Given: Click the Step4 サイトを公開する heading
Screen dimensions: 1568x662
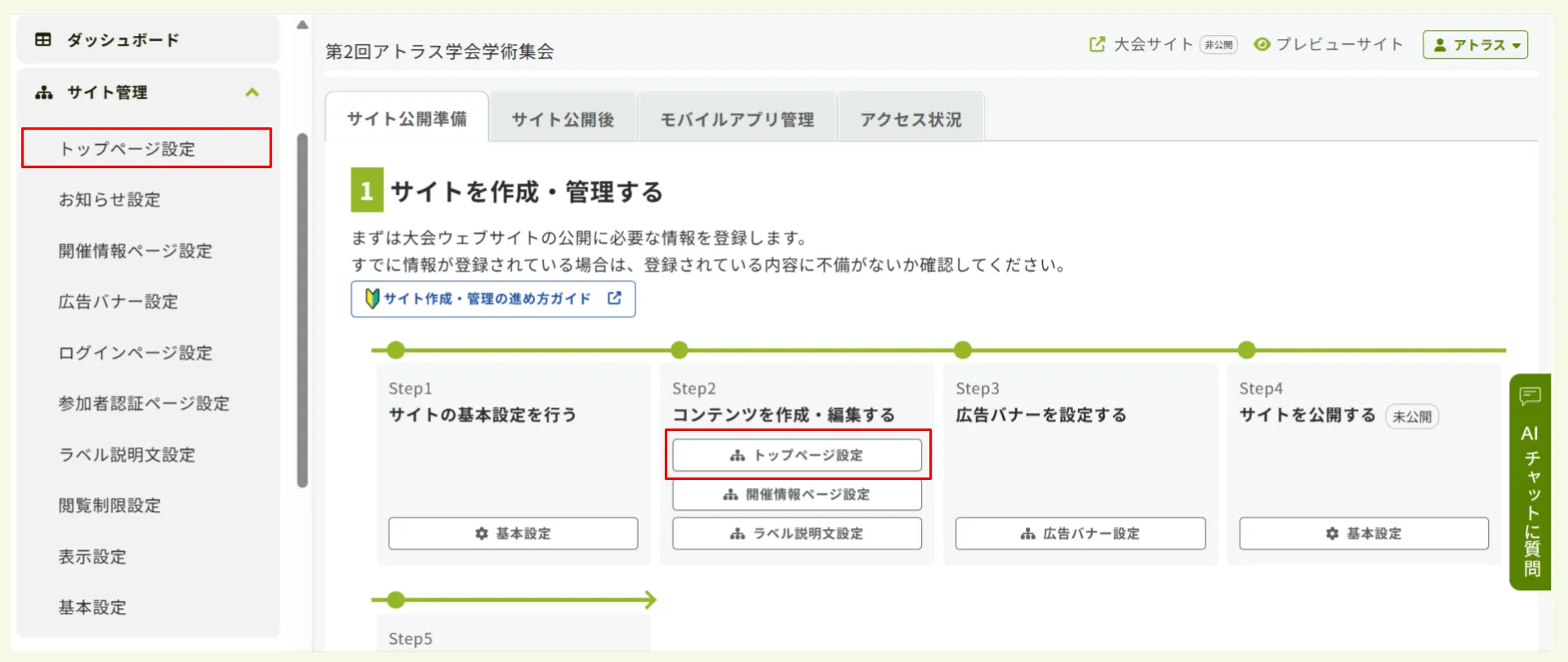Looking at the screenshot, I should [1307, 415].
